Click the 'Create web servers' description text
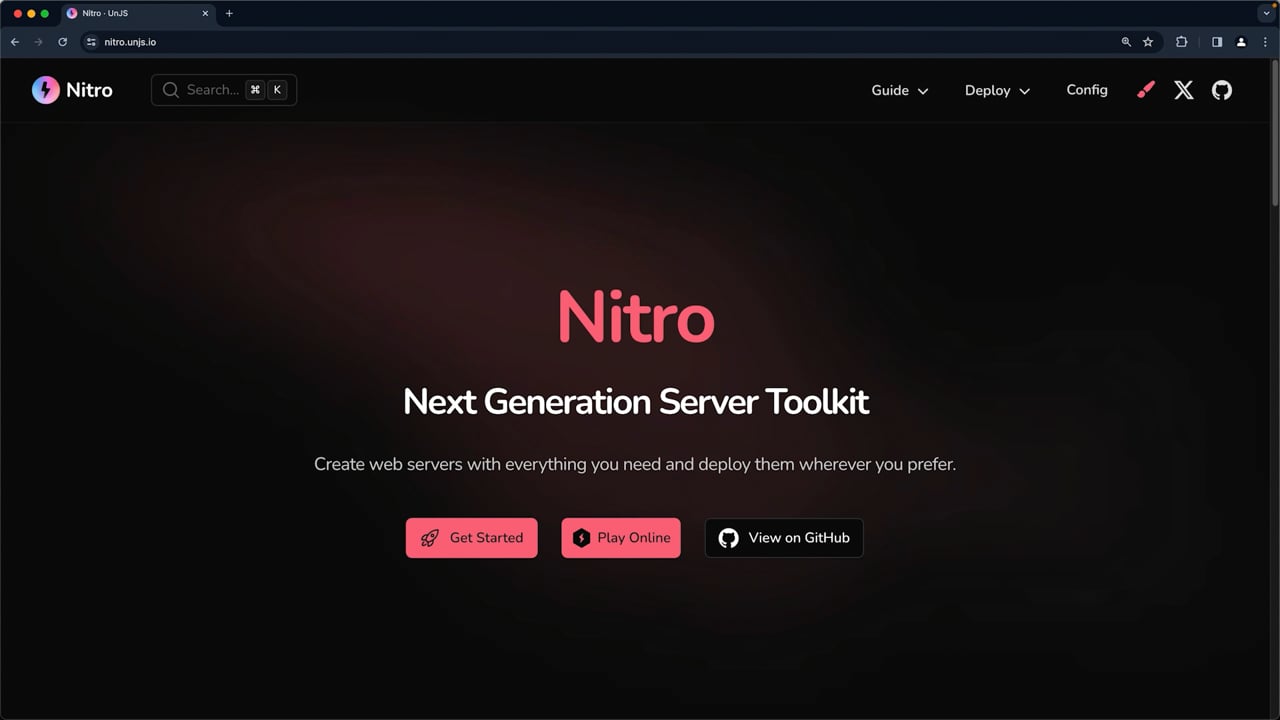This screenshot has height=720, width=1280. (635, 464)
